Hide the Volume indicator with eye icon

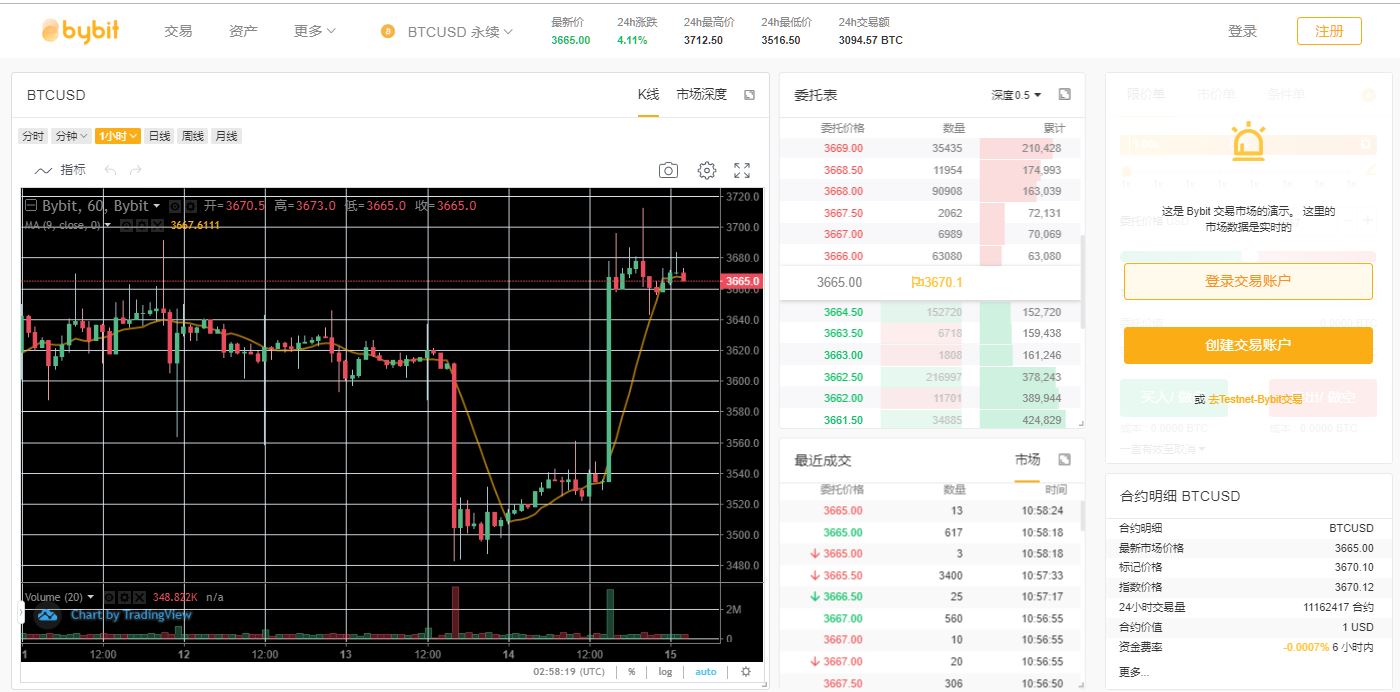[110, 597]
